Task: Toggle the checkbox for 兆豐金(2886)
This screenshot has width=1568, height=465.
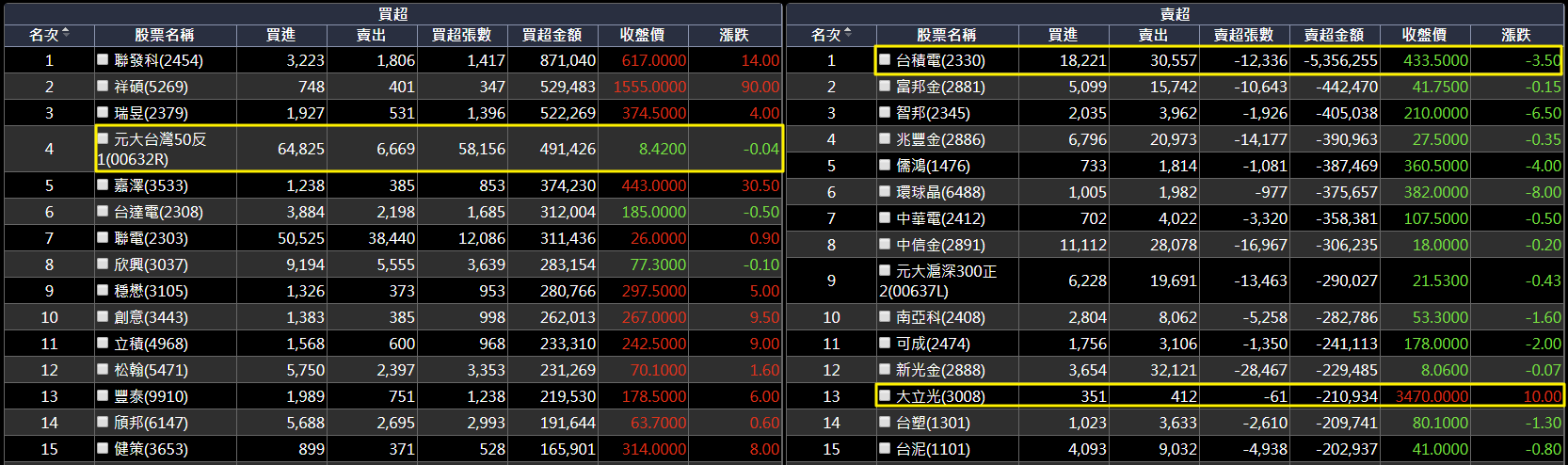Action: [885, 138]
